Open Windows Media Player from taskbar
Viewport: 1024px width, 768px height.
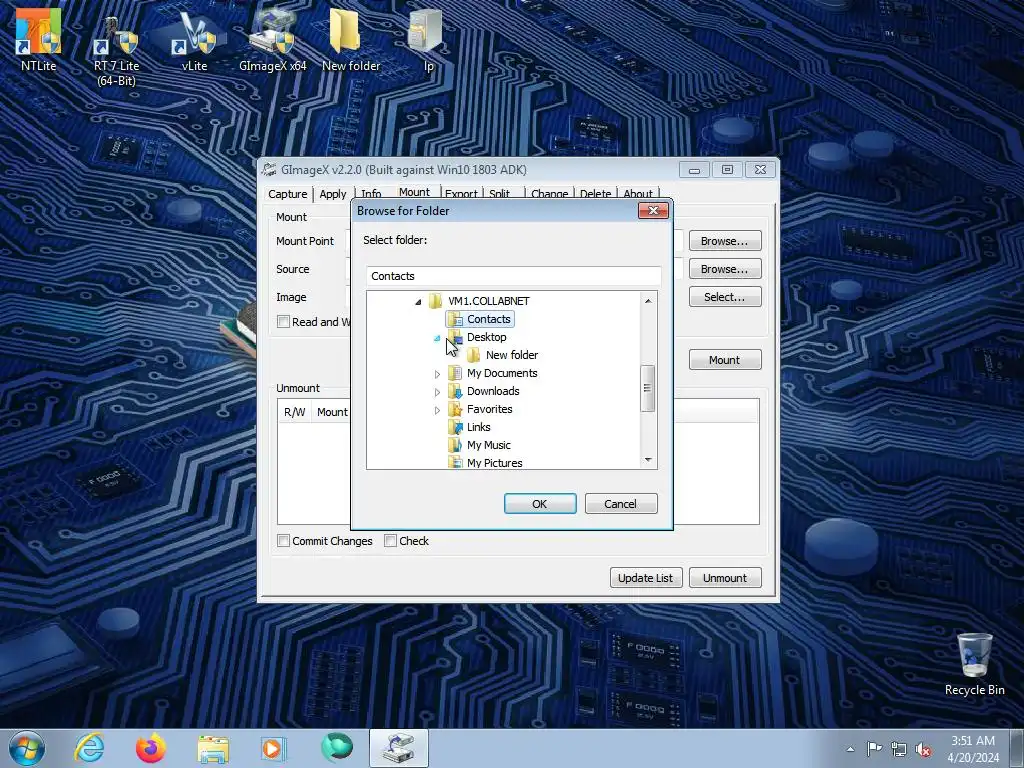(274, 748)
